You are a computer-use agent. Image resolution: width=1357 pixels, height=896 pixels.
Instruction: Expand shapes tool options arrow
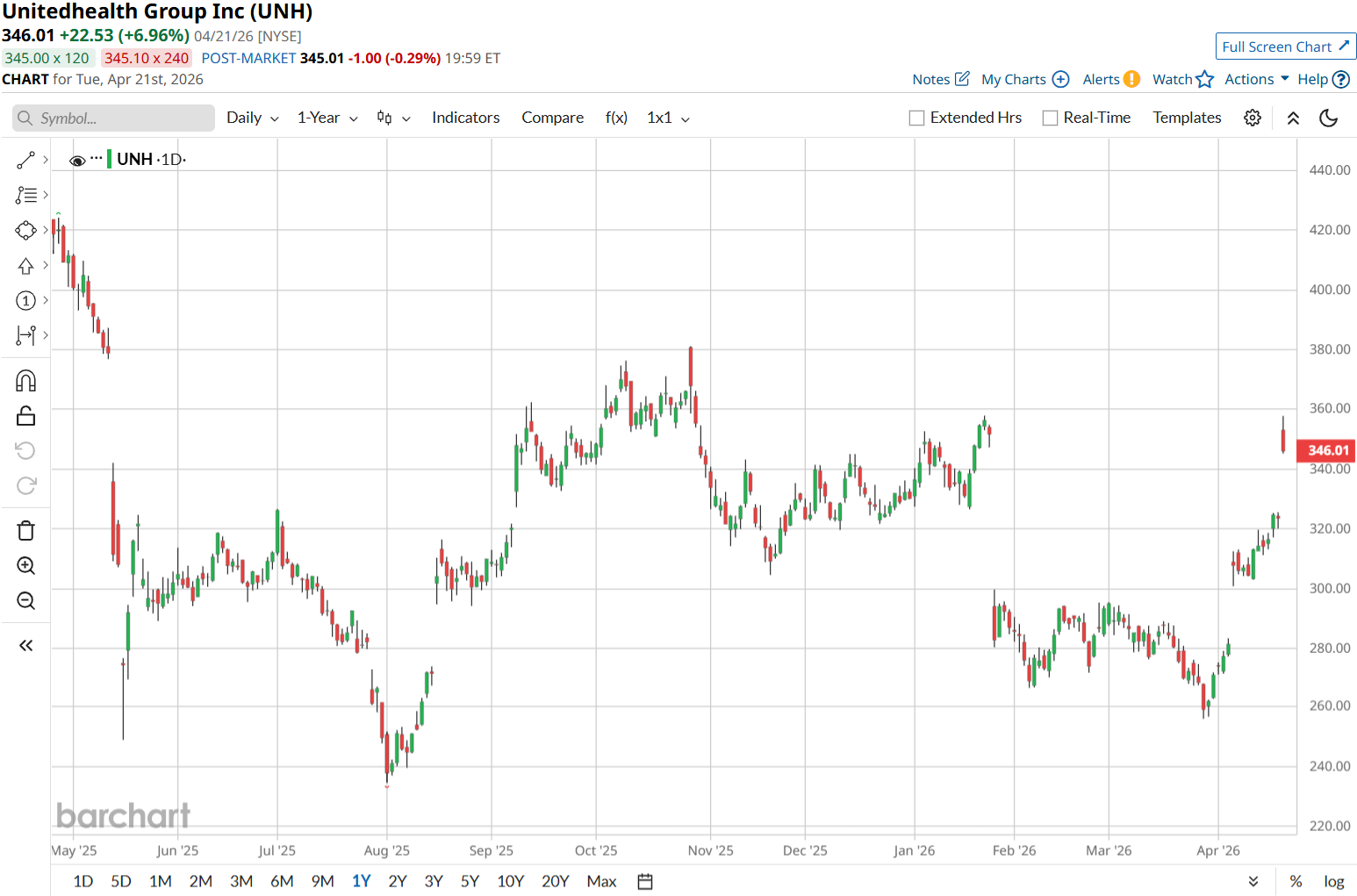point(46,230)
